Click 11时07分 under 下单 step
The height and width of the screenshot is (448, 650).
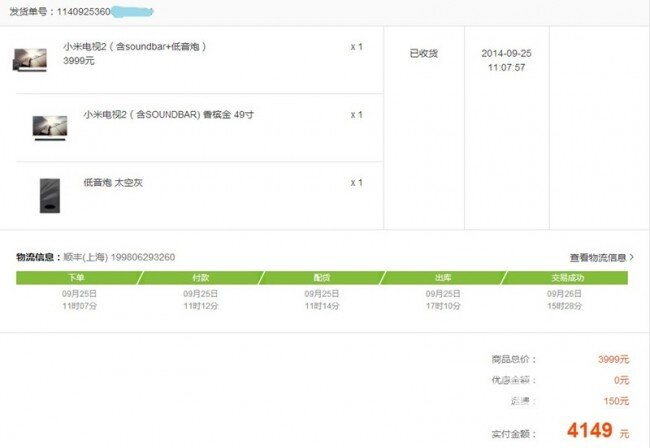(80, 306)
